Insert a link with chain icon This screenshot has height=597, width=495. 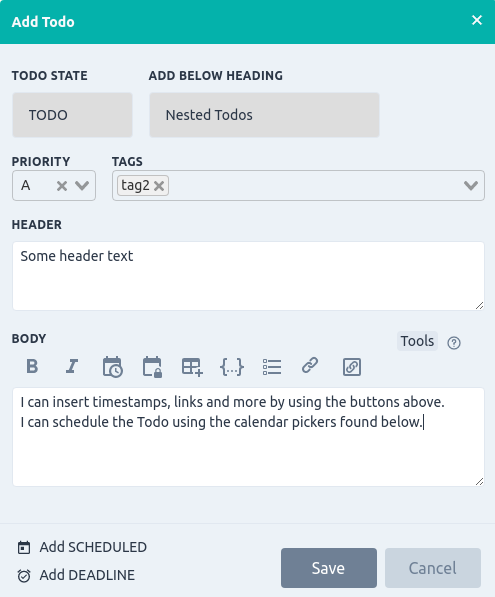point(310,366)
